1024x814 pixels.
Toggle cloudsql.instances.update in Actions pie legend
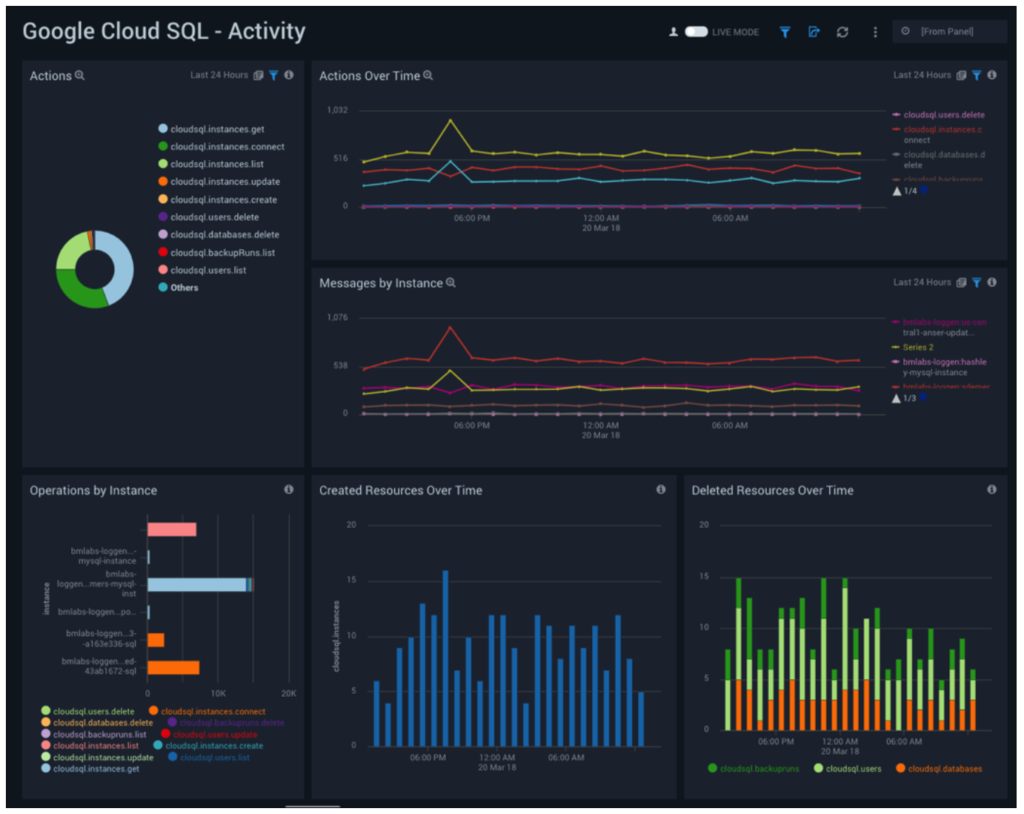(219, 182)
